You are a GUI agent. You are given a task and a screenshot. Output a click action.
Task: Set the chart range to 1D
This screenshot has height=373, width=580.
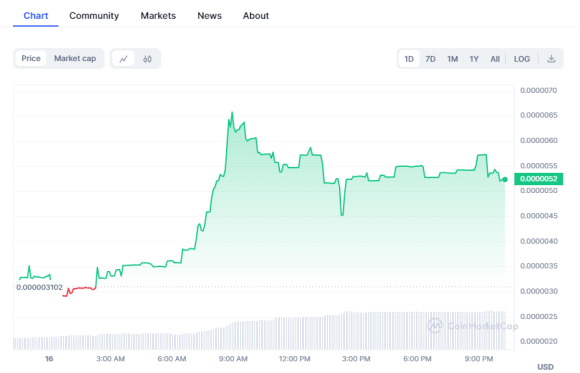[x=409, y=59]
